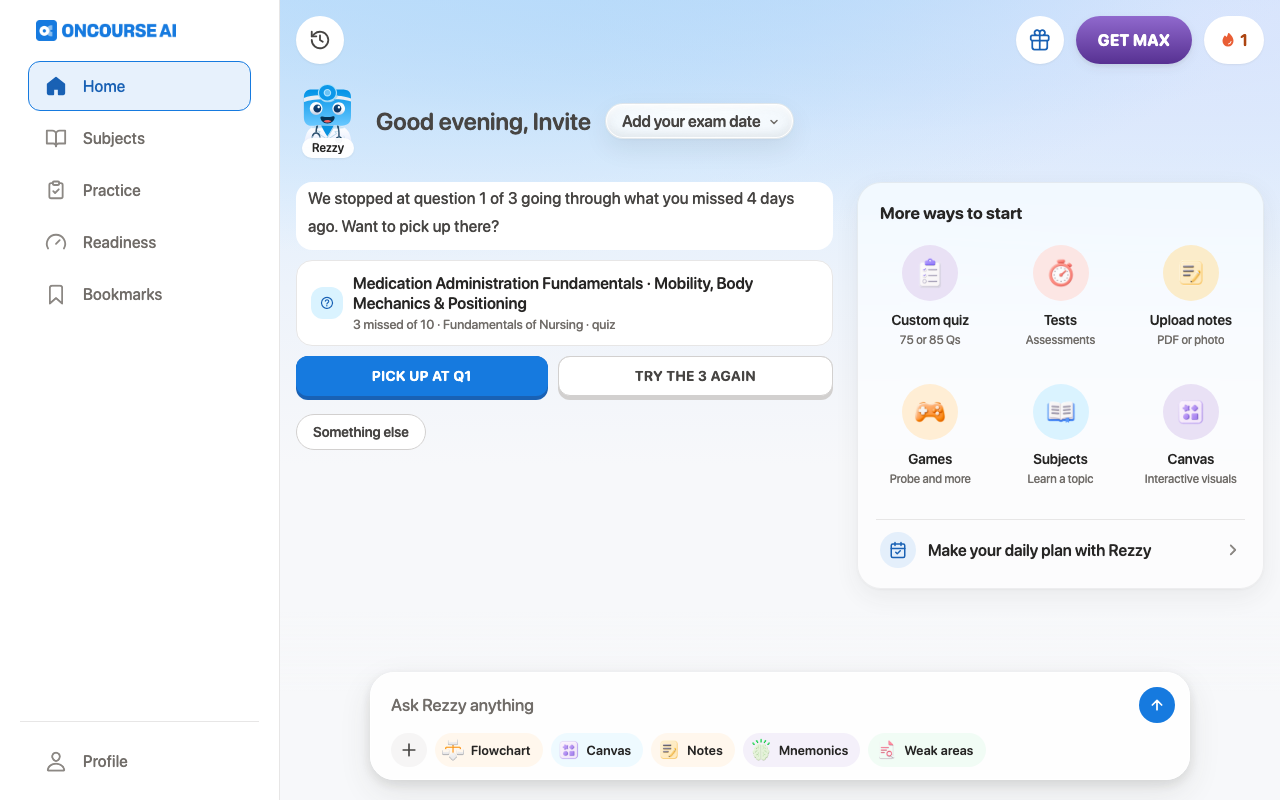Image resolution: width=1280 pixels, height=800 pixels.
Task: Open the Medication Administration Fundamentals quiz card
Action: pyautogui.click(x=564, y=303)
